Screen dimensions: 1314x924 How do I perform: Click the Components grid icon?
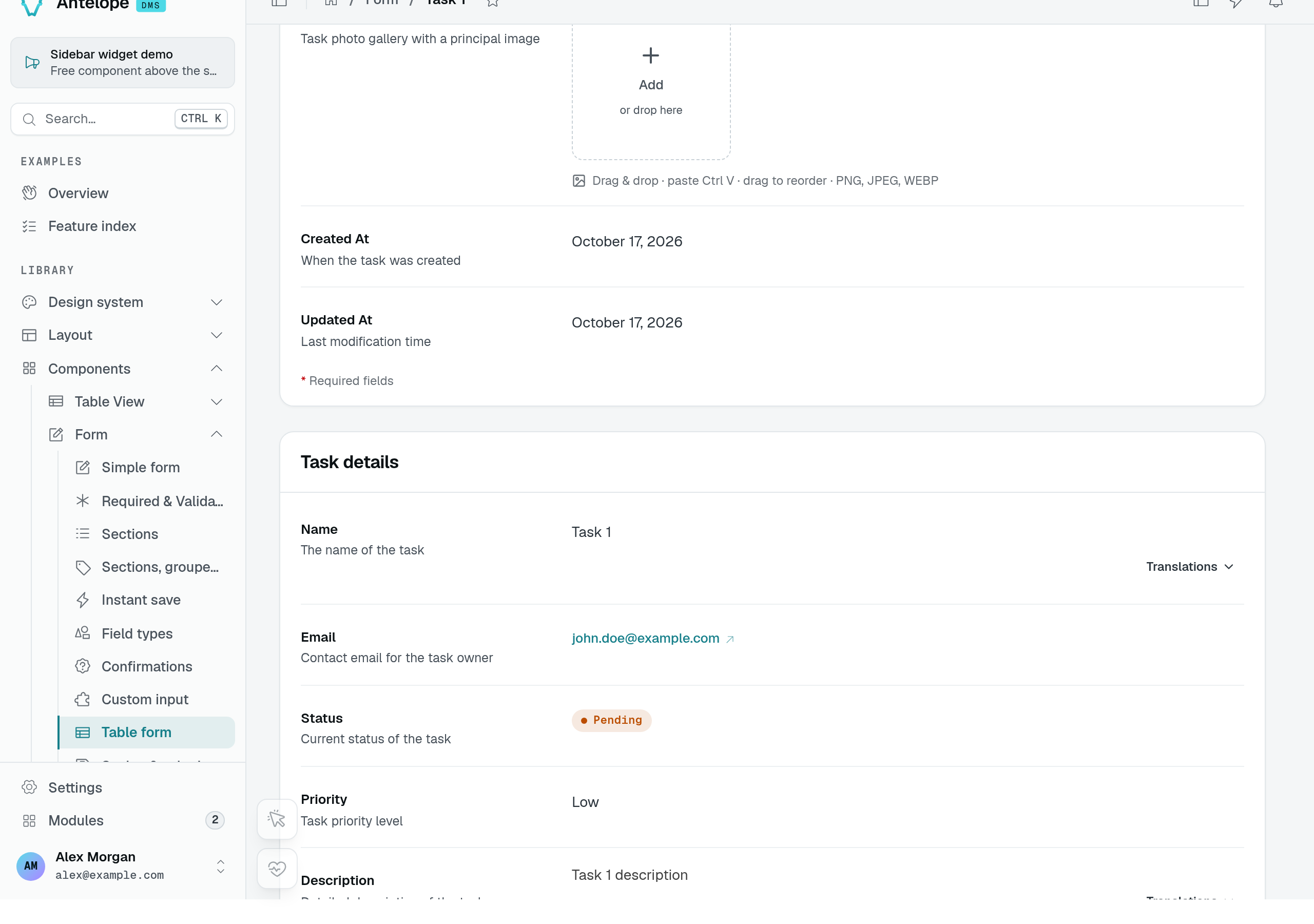coord(29,368)
